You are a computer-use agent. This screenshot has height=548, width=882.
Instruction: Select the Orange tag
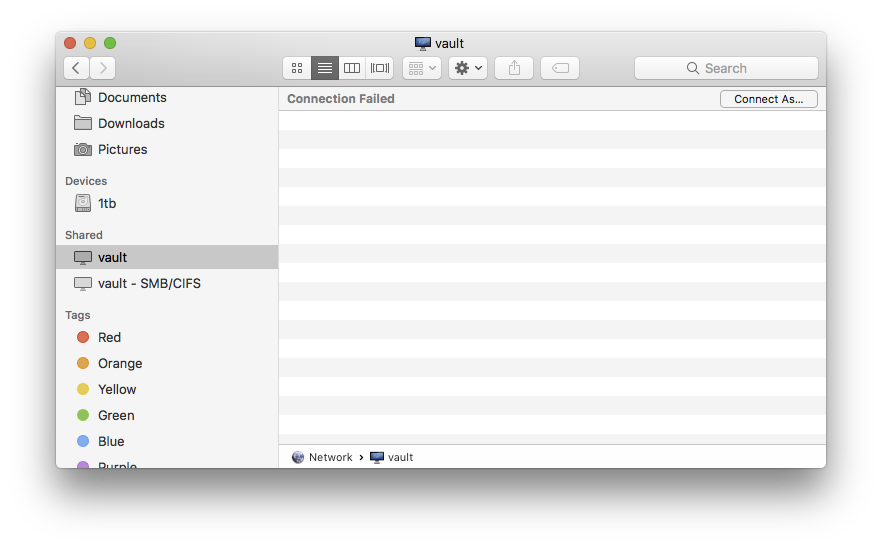166,363
